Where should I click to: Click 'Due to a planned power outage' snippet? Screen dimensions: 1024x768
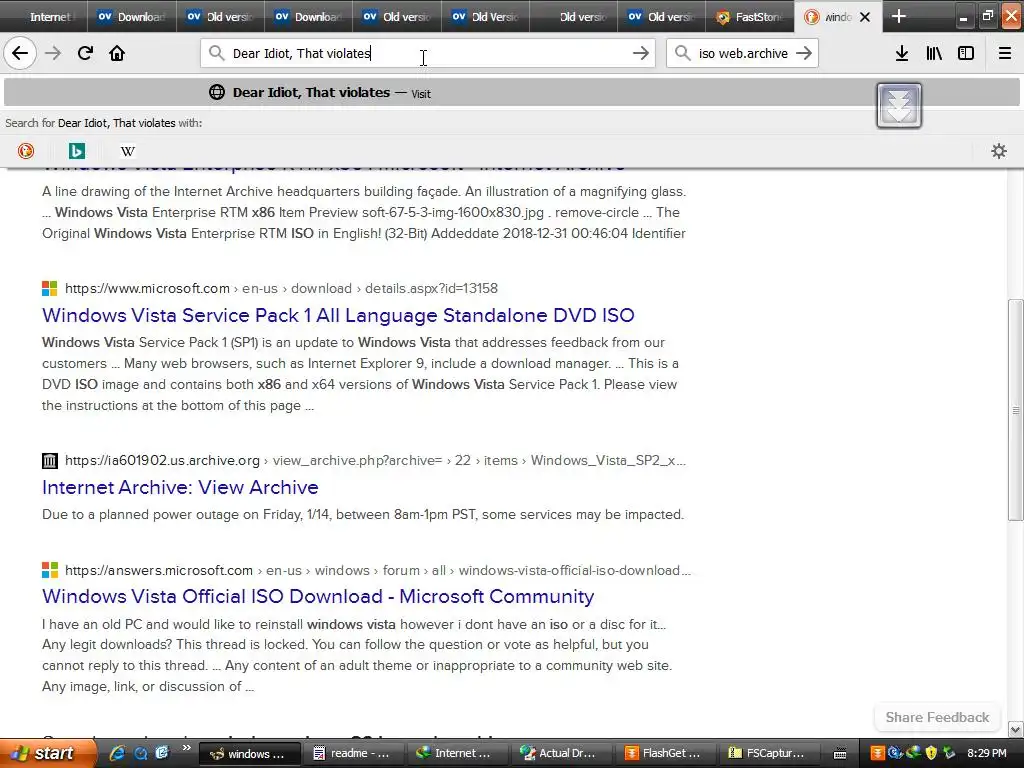362,515
